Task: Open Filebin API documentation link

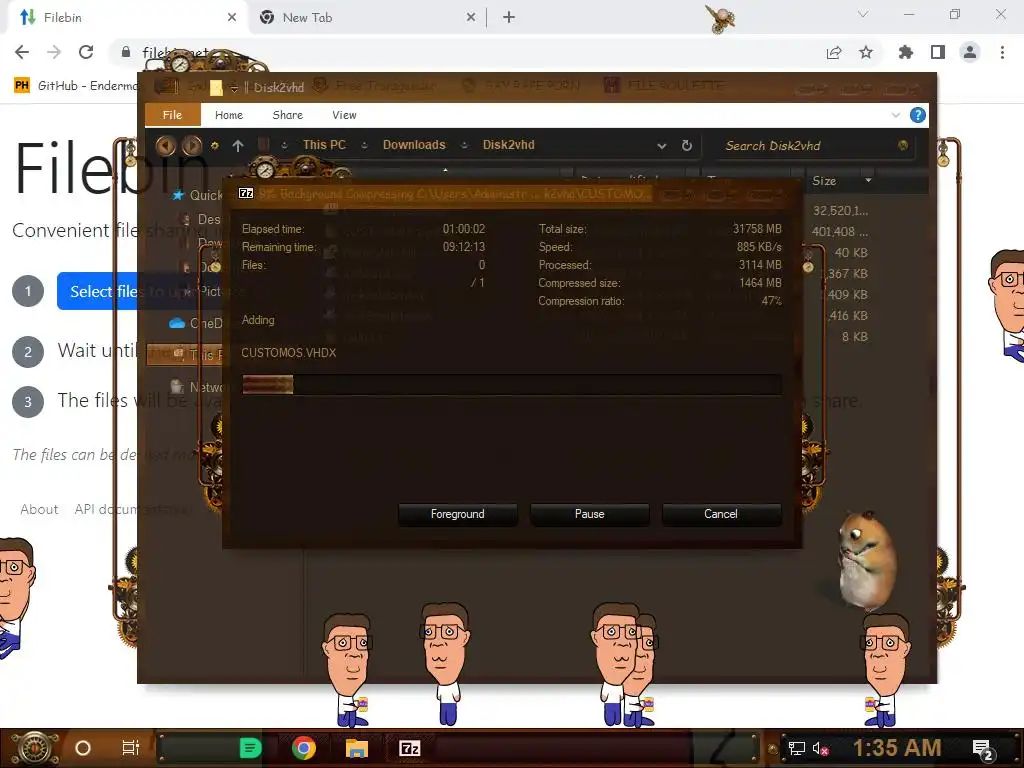Action: 133,509
